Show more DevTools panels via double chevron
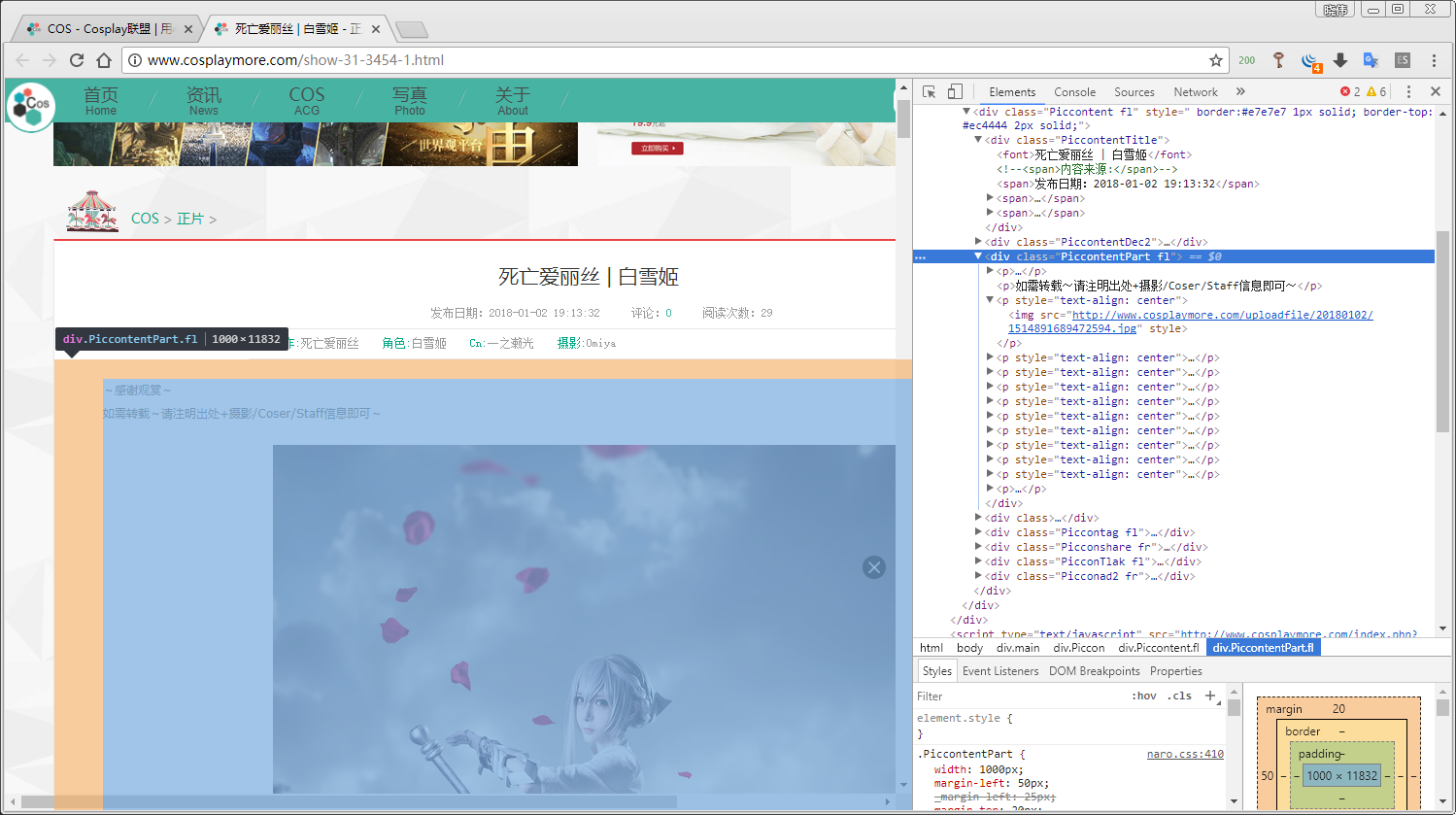The width and height of the screenshot is (1456, 815). point(1240,91)
